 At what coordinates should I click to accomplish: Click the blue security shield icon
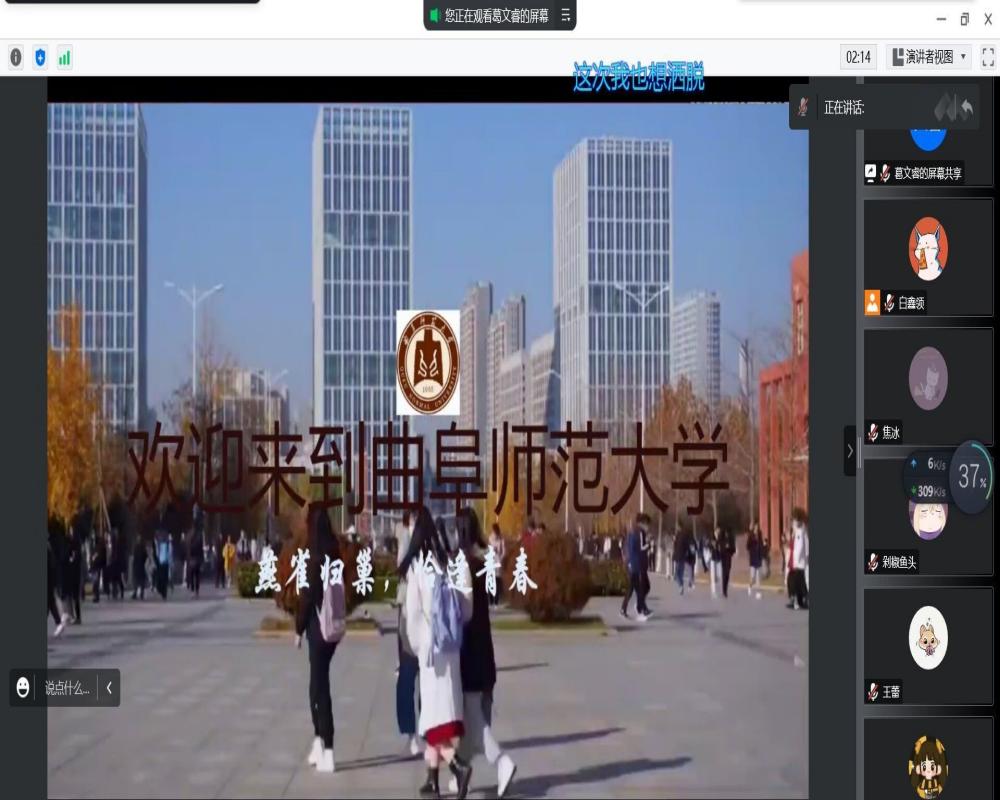tap(40, 57)
